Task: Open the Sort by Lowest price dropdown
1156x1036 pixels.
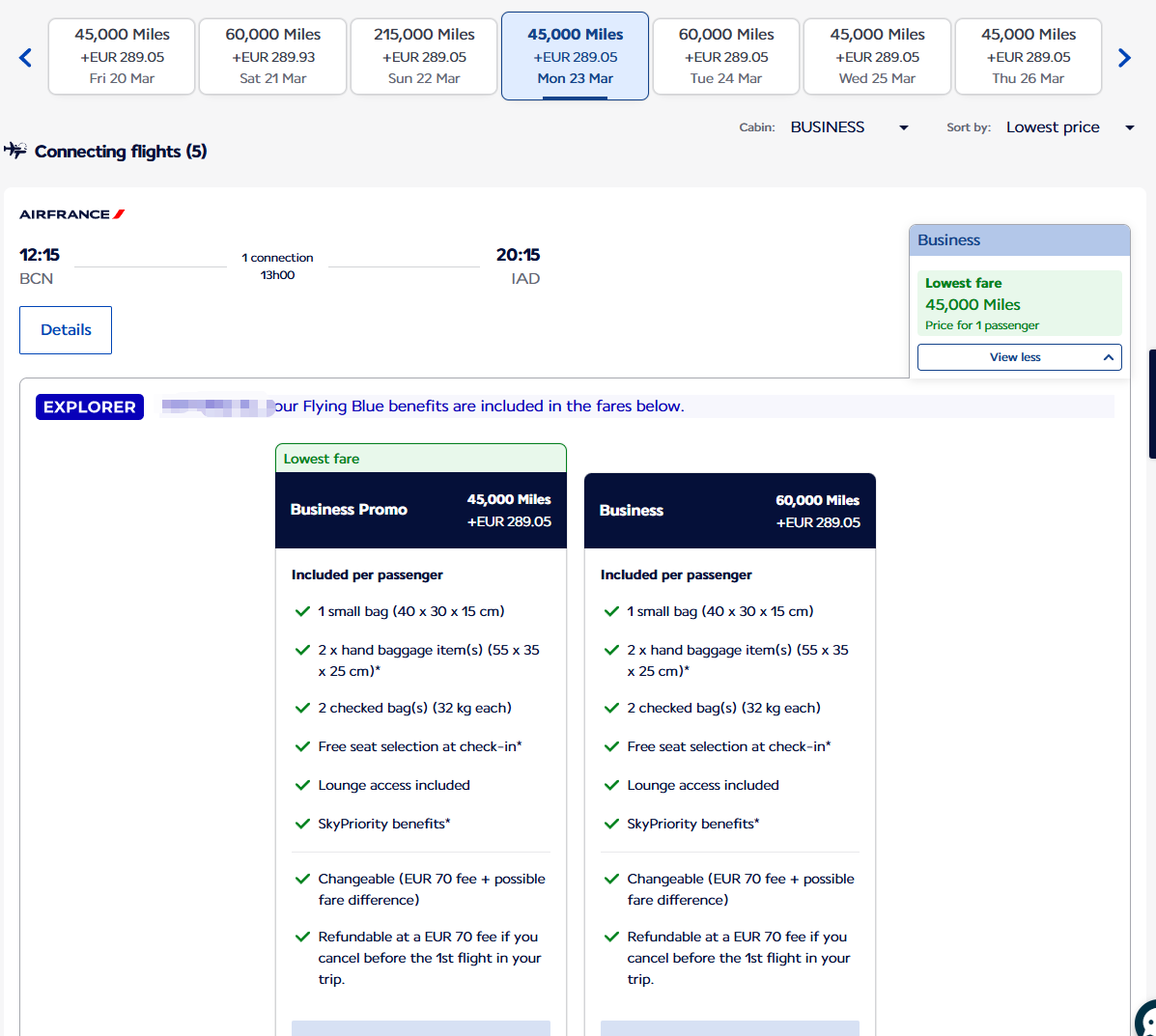Action: (1069, 127)
